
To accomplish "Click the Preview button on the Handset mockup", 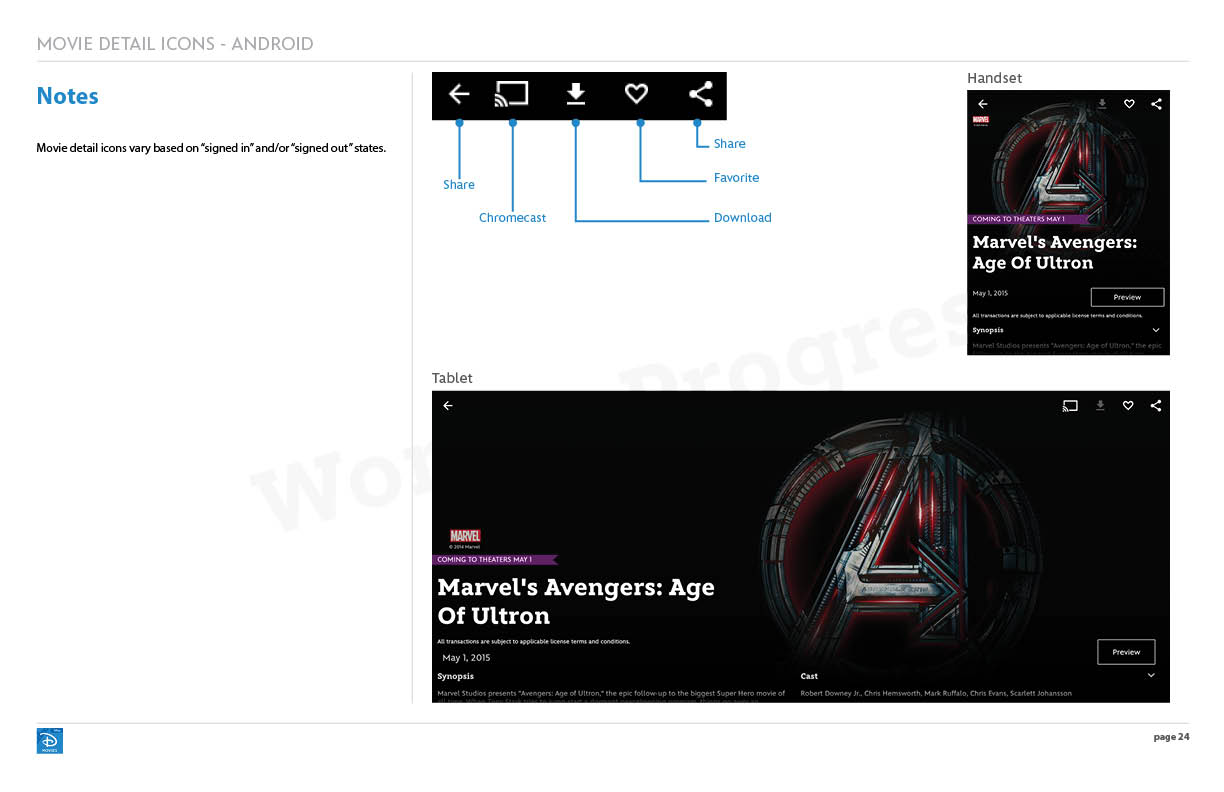I will (1127, 297).
